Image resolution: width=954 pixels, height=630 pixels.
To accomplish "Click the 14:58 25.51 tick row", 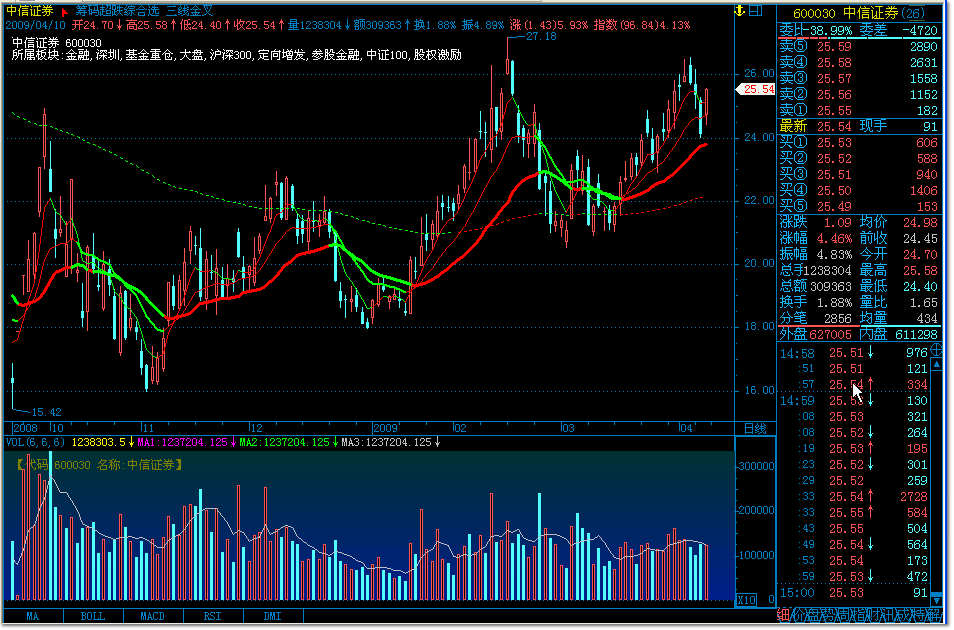I will pos(854,353).
